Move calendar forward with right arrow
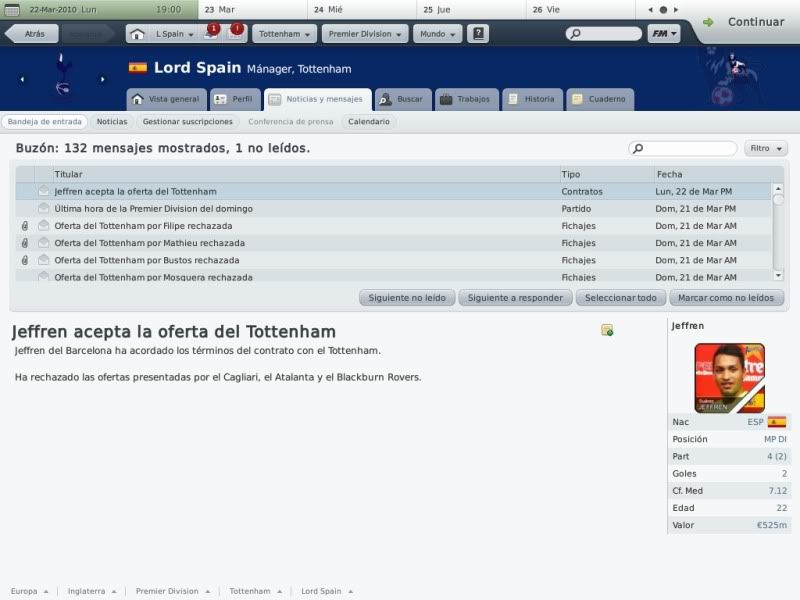800x600 pixels. [676, 10]
